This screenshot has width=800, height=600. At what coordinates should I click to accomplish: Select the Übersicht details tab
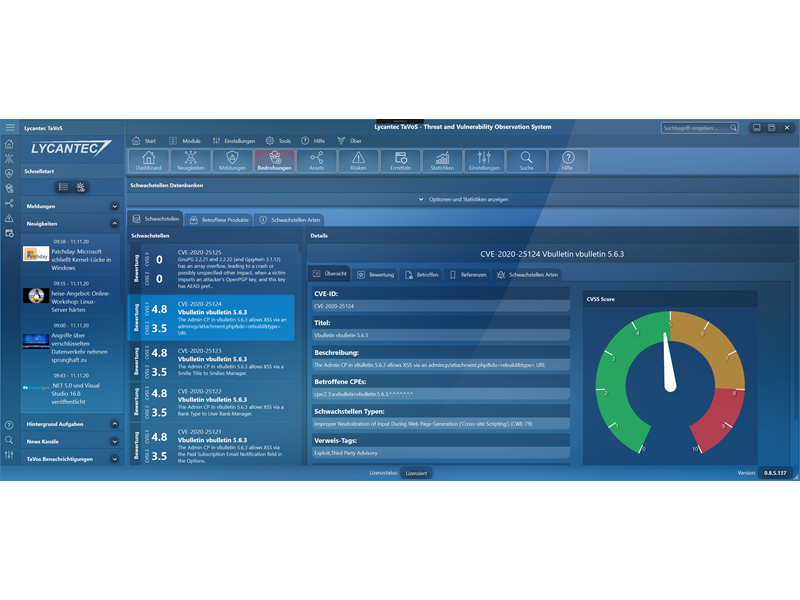click(329, 273)
